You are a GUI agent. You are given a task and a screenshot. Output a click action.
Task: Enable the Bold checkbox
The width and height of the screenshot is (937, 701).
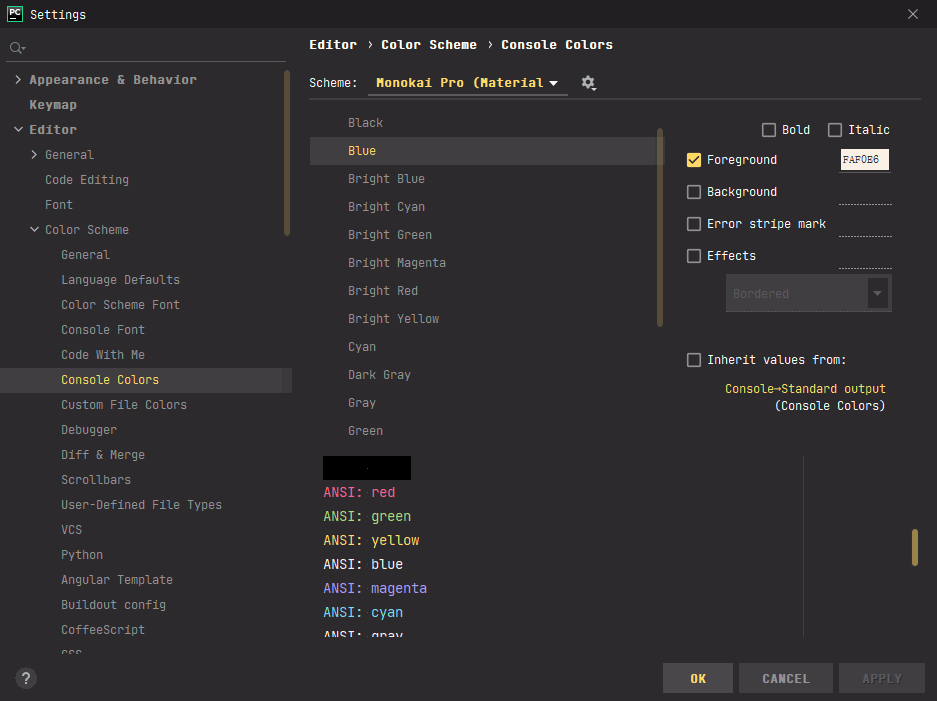[x=769, y=130]
